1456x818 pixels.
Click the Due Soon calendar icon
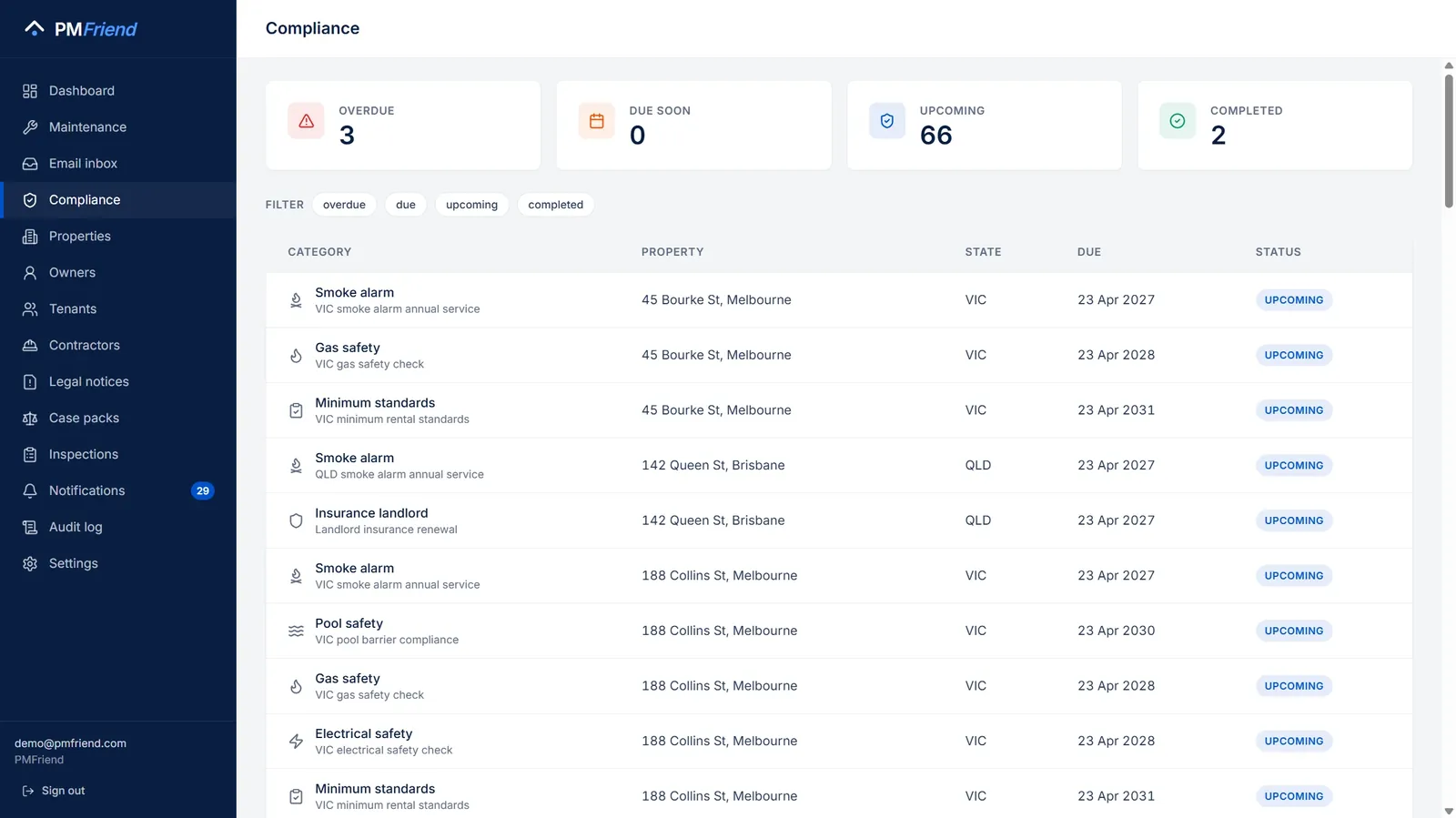pyautogui.click(x=597, y=121)
